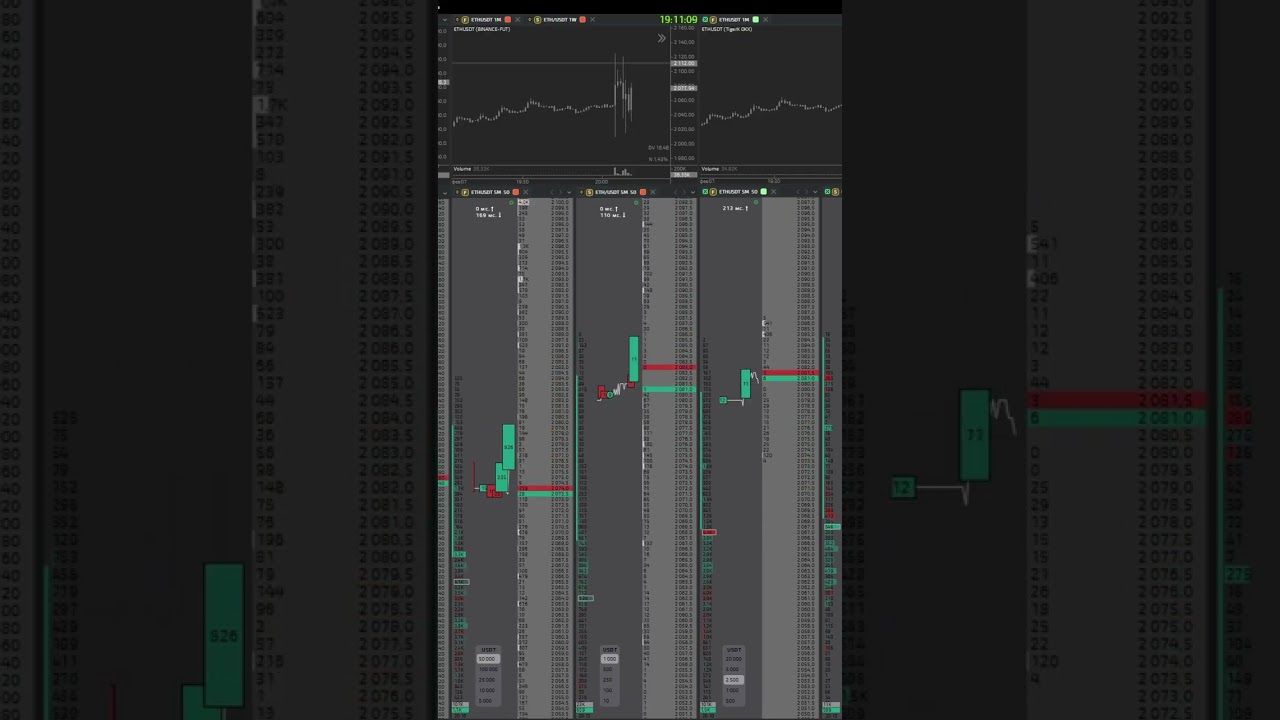Image resolution: width=1280 pixels, height=720 pixels.
Task: Close the green-tagged ETHUSDT 5M 50 tab
Action: [x=773, y=192]
